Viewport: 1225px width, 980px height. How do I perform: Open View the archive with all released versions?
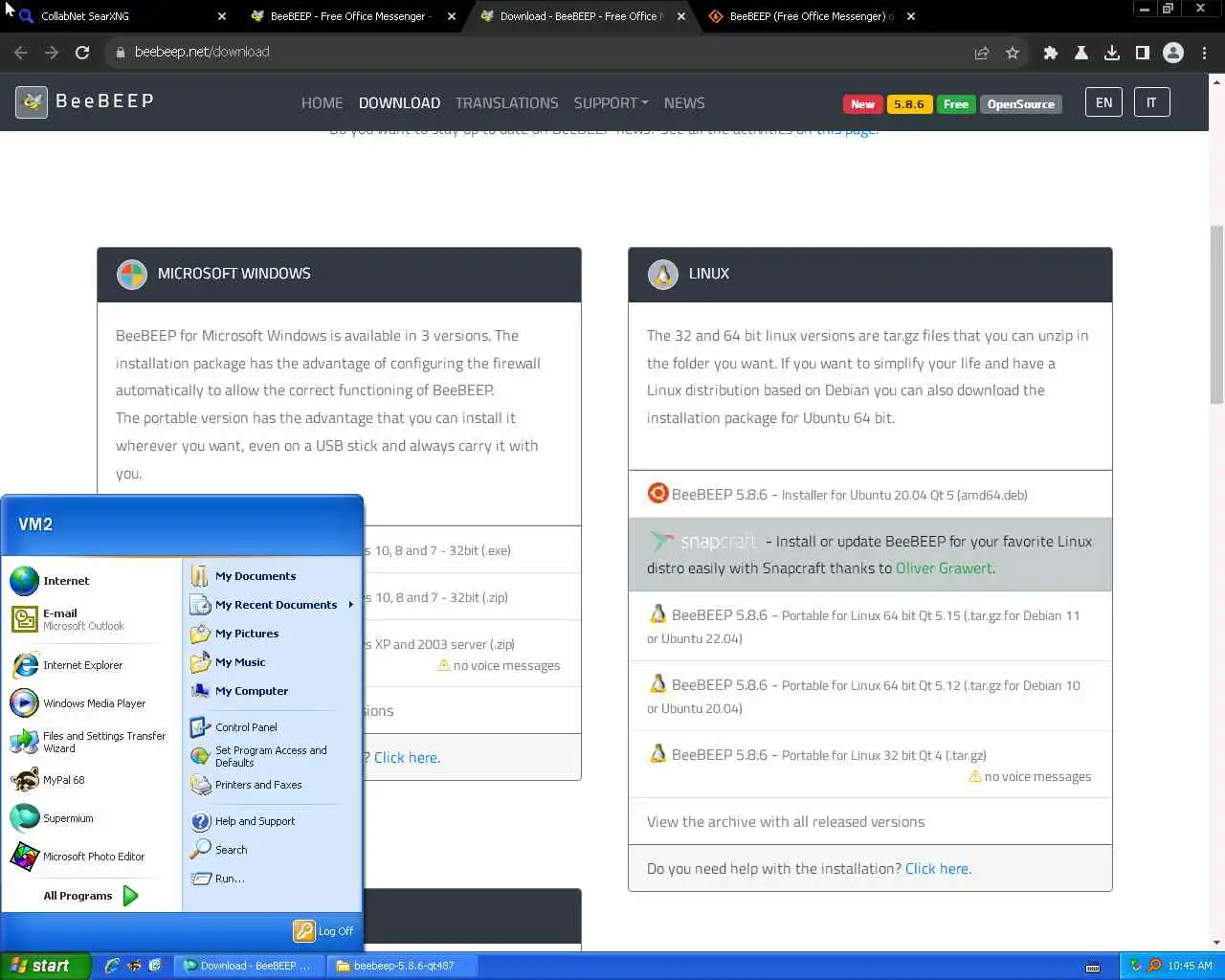(x=786, y=822)
